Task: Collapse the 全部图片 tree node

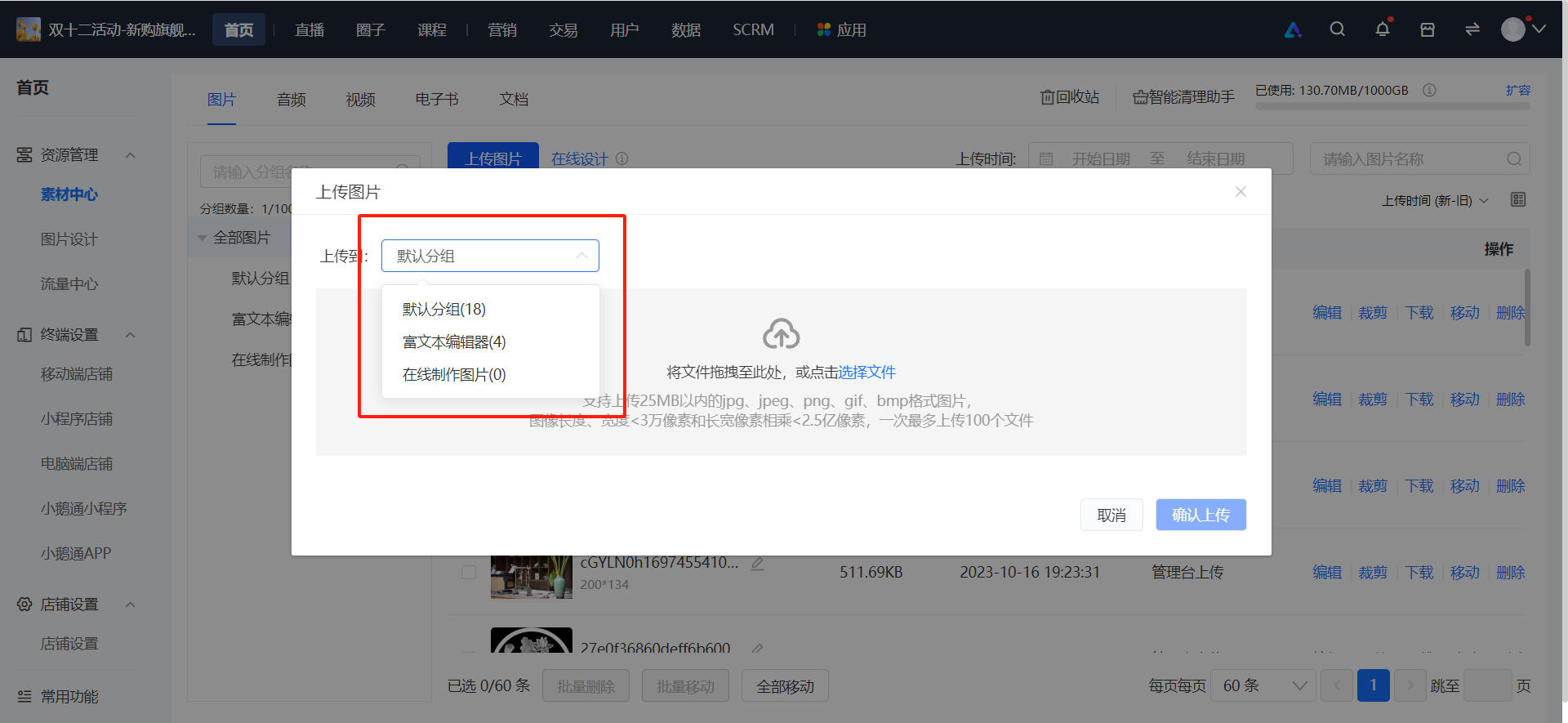Action: [x=202, y=238]
